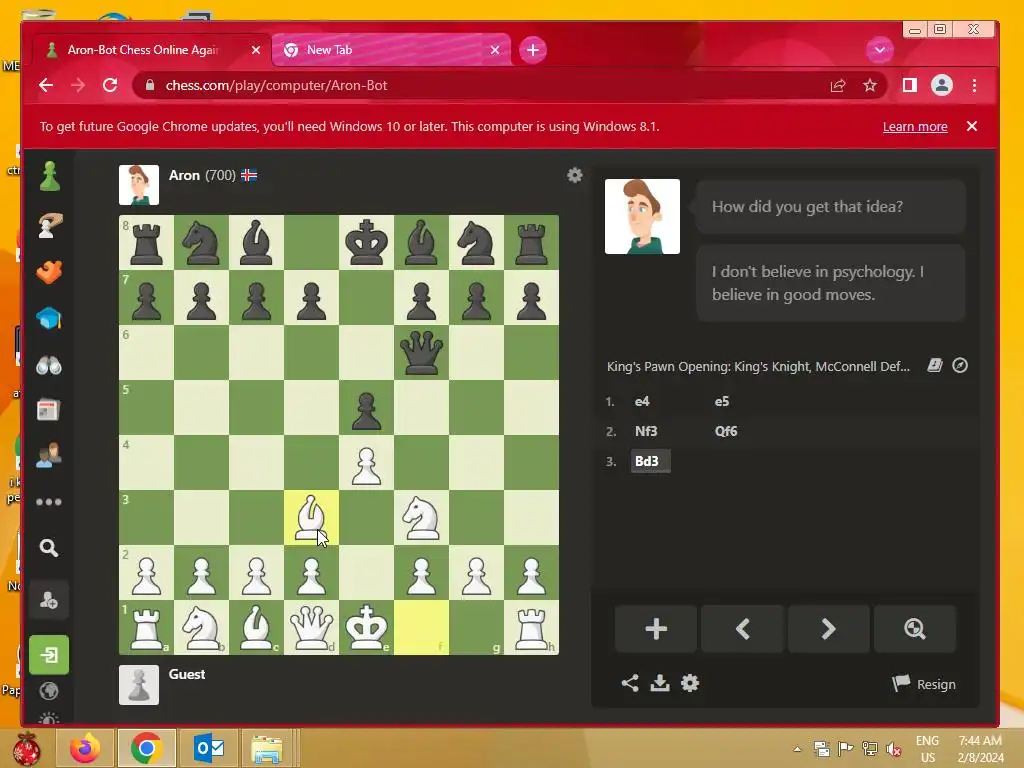Go back in browser history
Screen dimensions: 1024x768
46,85
